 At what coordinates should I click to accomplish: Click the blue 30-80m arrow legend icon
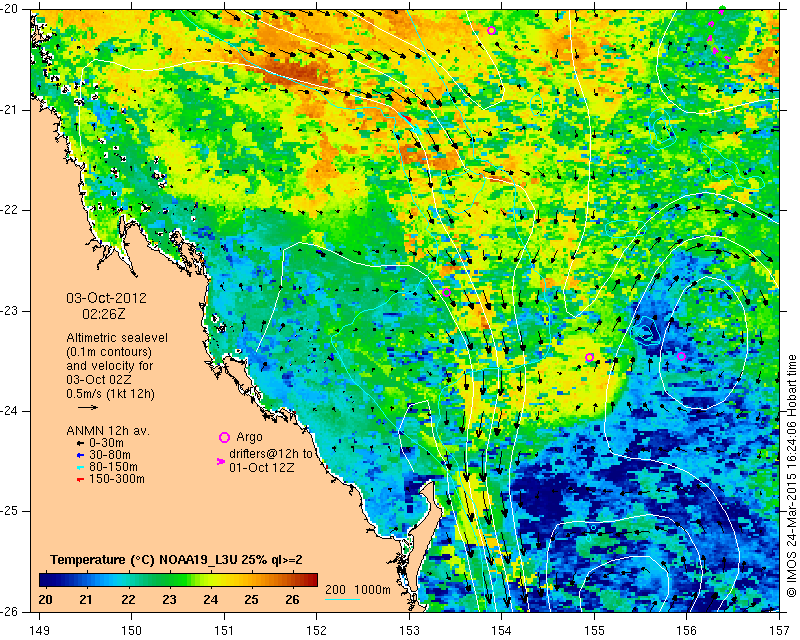coord(80,455)
